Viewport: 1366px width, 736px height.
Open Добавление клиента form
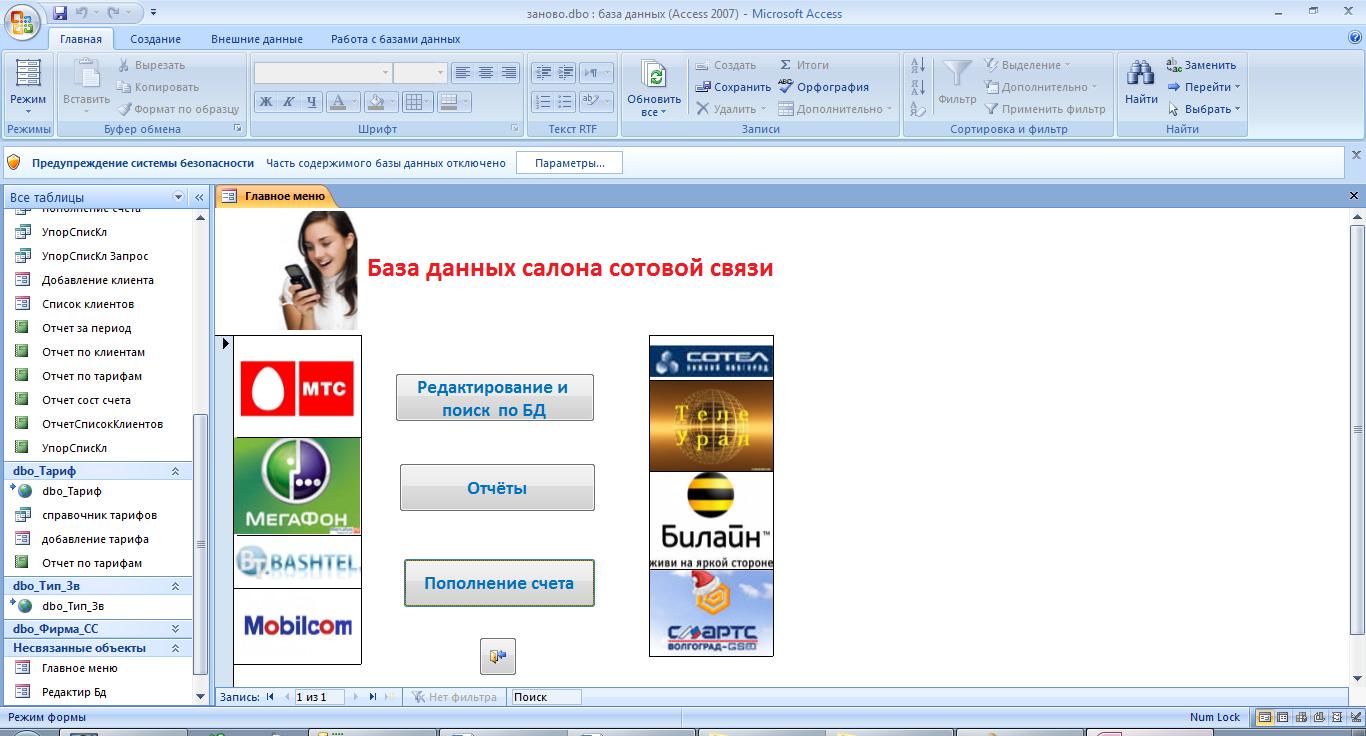pyautogui.click(x=98, y=280)
